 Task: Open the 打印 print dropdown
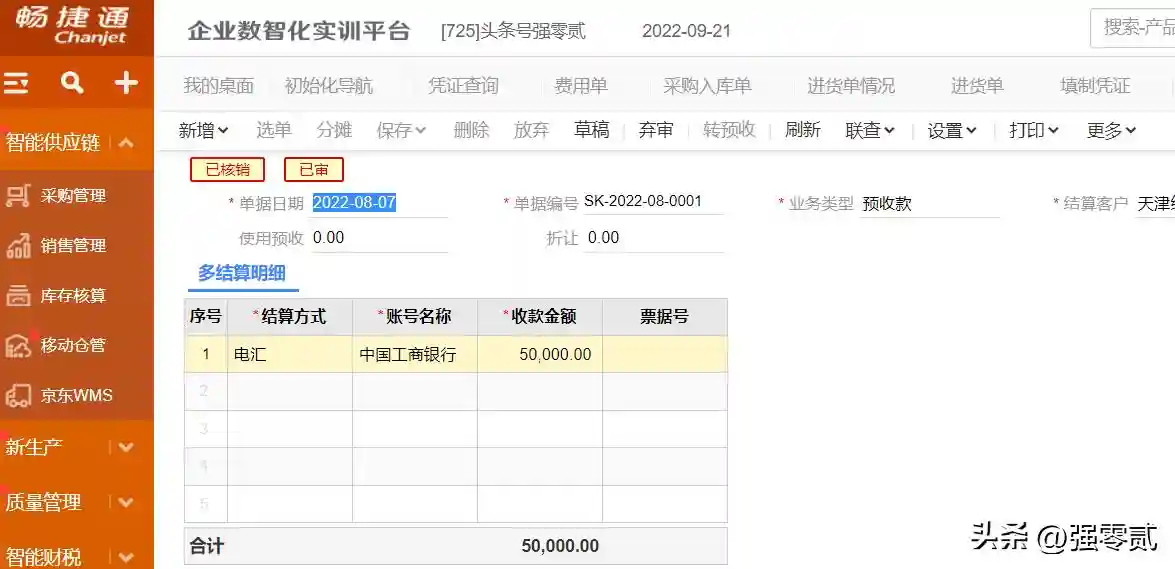(1033, 130)
